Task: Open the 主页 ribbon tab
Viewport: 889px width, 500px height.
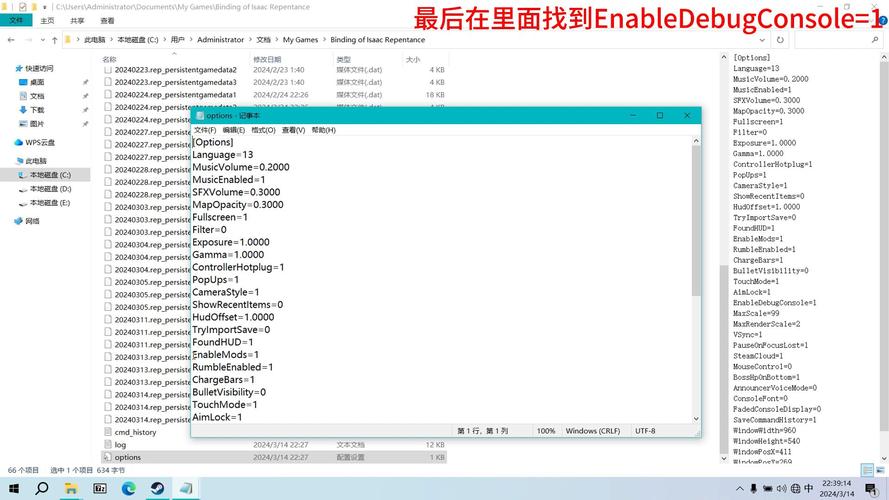Action: (48, 20)
